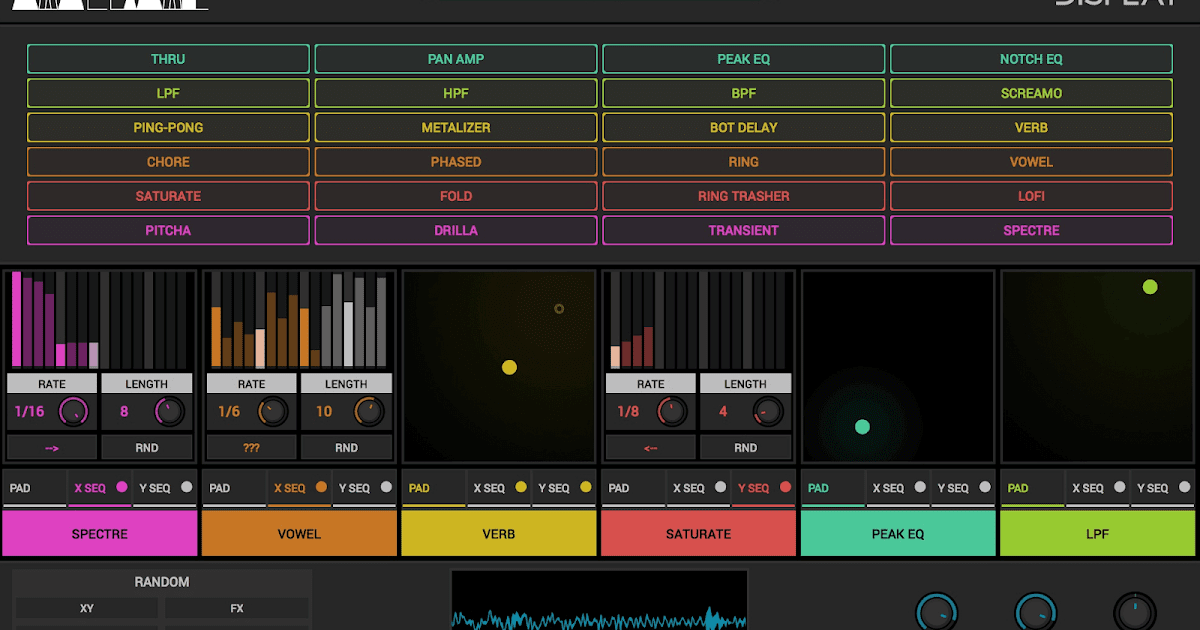This screenshot has height=630, width=1200.
Task: Enable the SCREAMO filter effect
Action: click(1031, 92)
